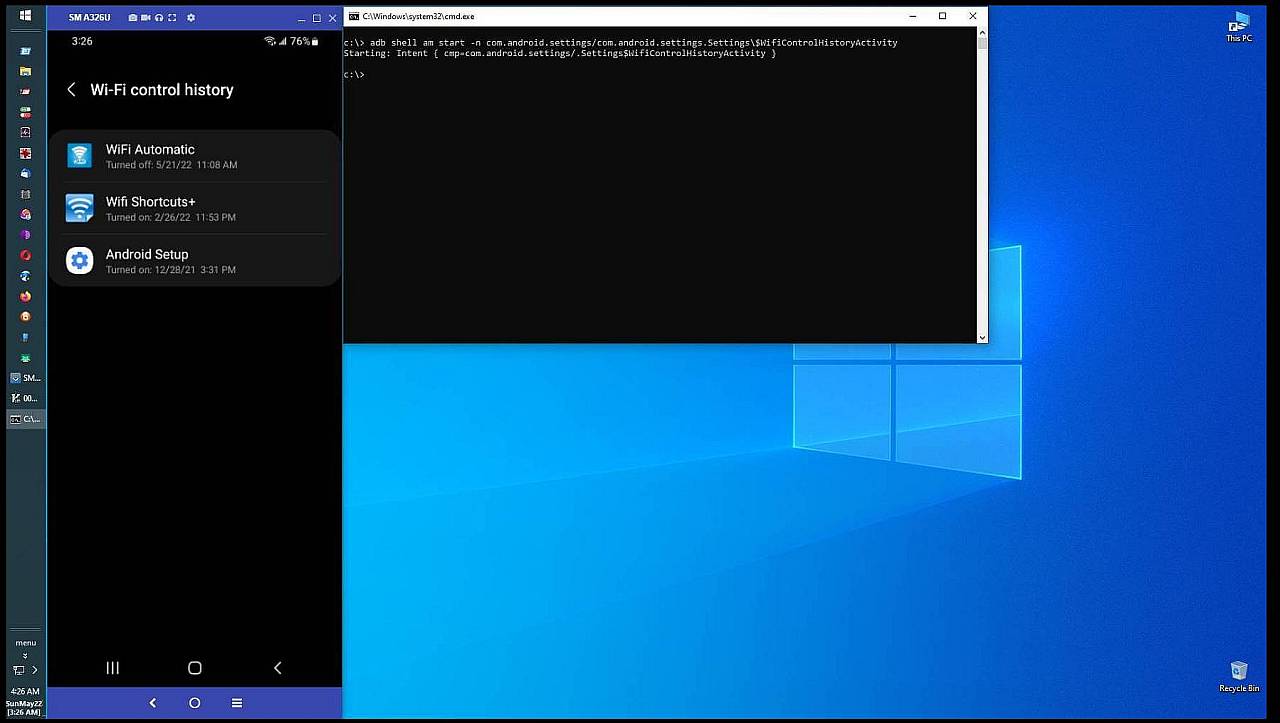Click the cmd.exe window title text
Viewport: 1280px width, 723px height.
point(418,16)
